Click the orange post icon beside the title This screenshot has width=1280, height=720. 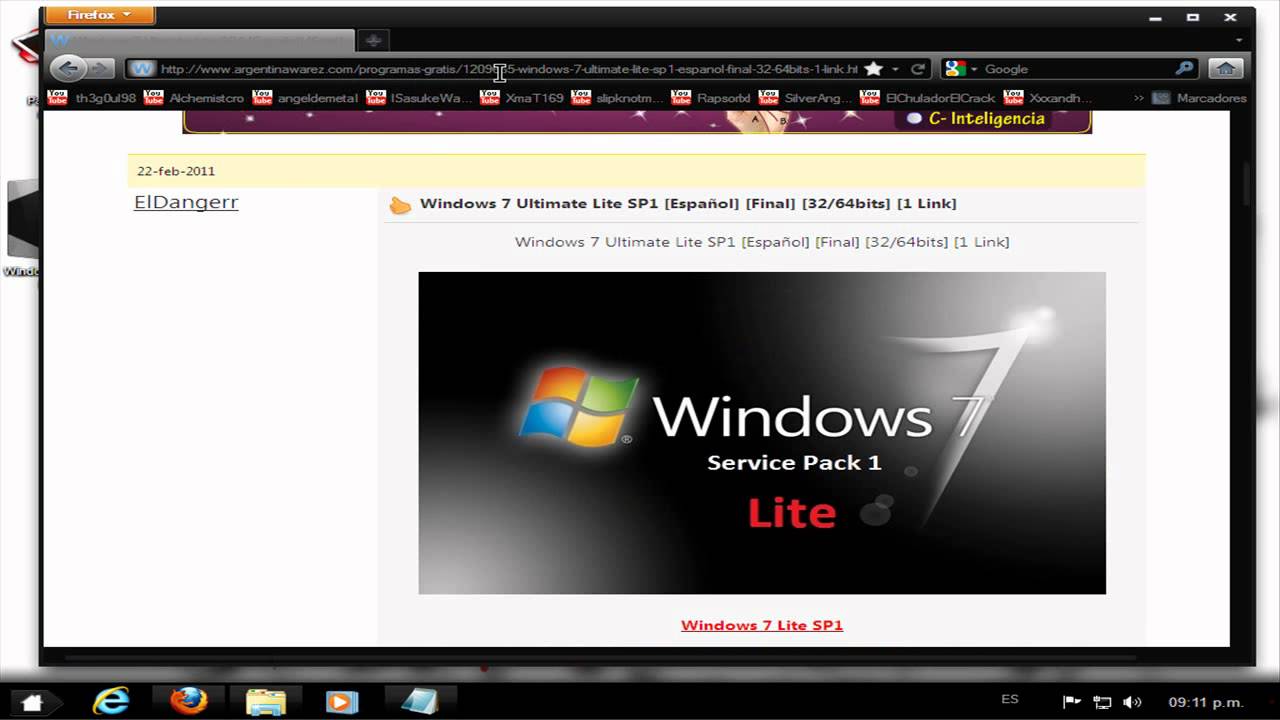[400, 205]
